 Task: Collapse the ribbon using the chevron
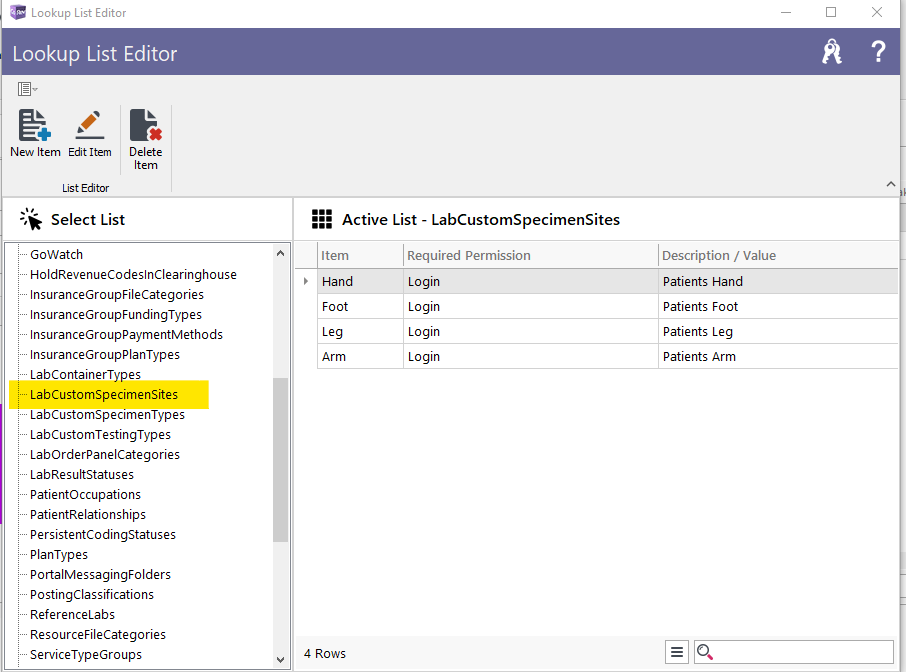(890, 184)
